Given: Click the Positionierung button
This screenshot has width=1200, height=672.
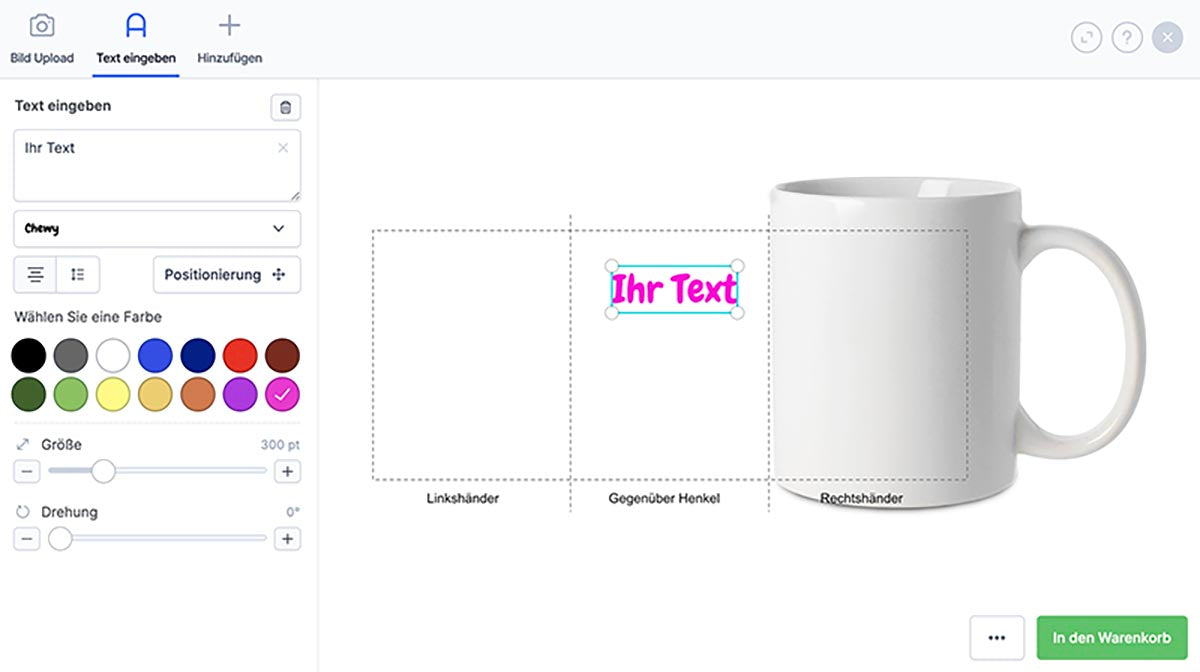Looking at the screenshot, I should tap(226, 274).
